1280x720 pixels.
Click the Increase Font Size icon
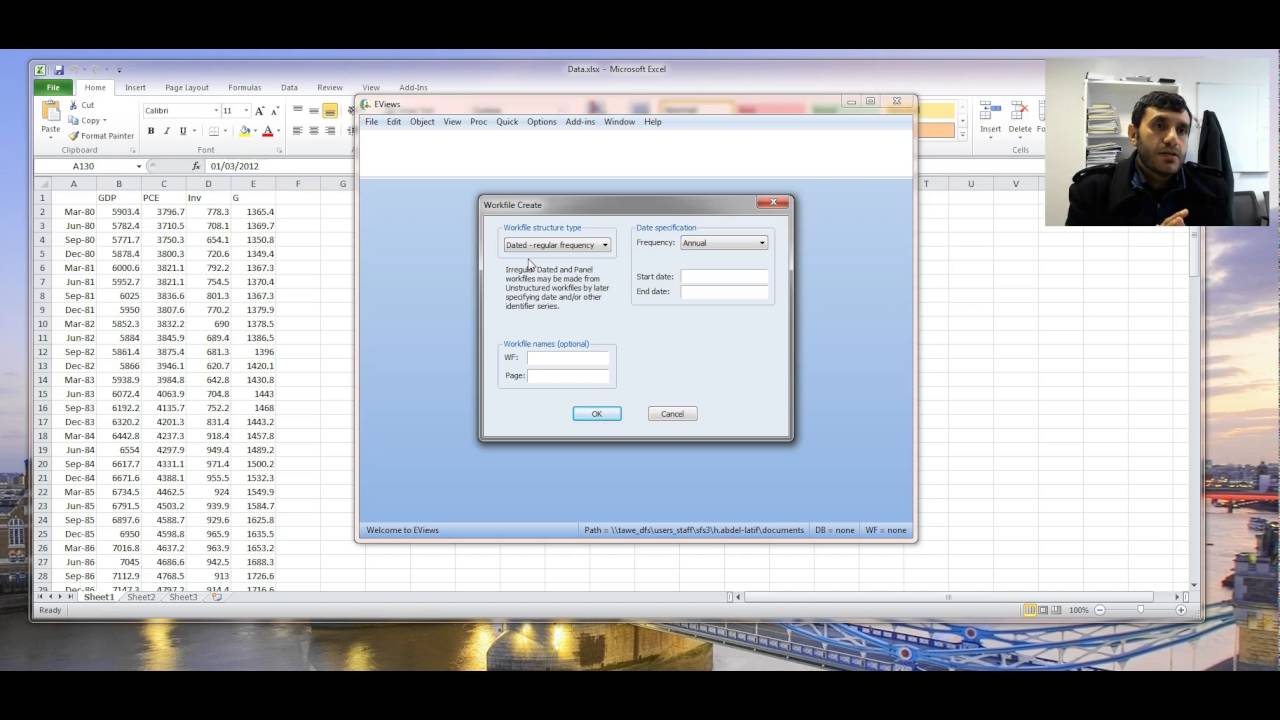259,111
